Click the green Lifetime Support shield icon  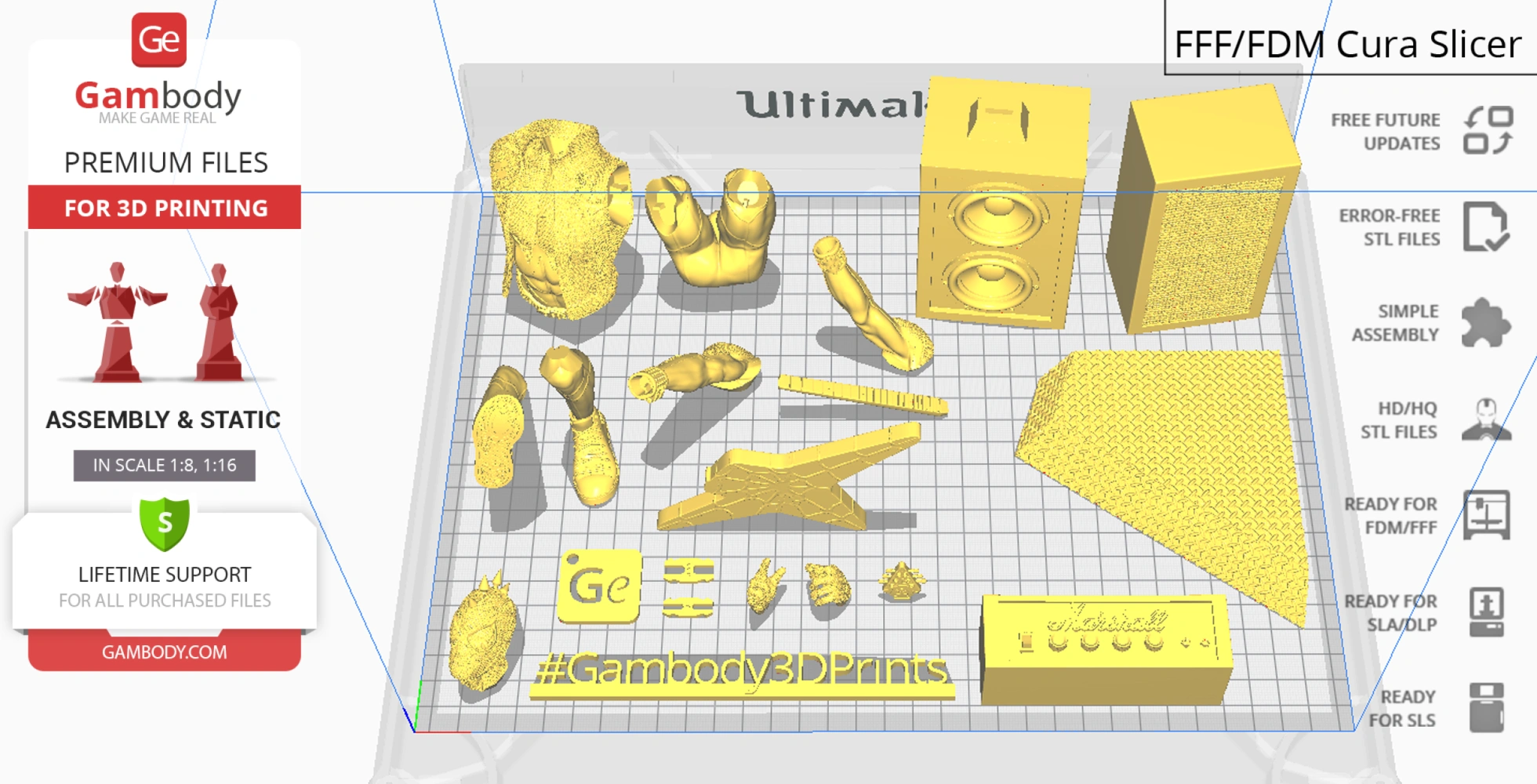click(165, 523)
